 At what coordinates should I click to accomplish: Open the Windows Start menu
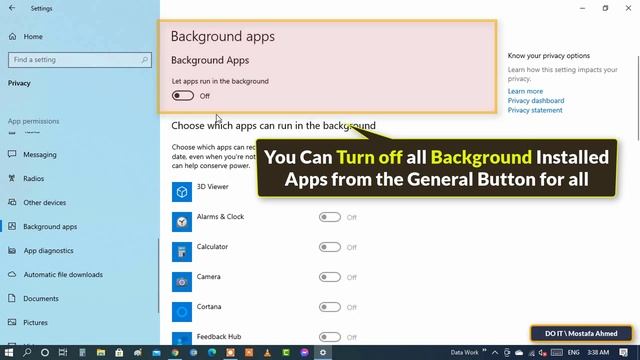9,352
